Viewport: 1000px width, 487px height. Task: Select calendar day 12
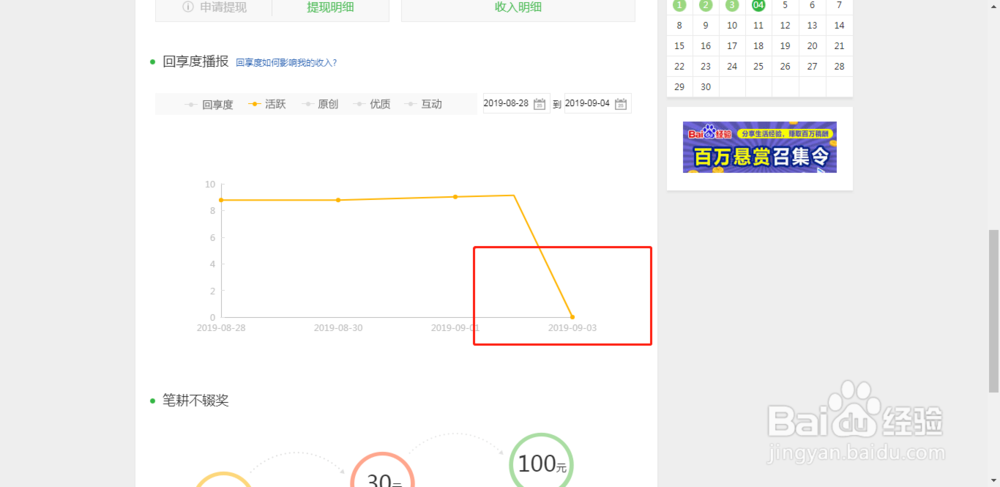785,25
